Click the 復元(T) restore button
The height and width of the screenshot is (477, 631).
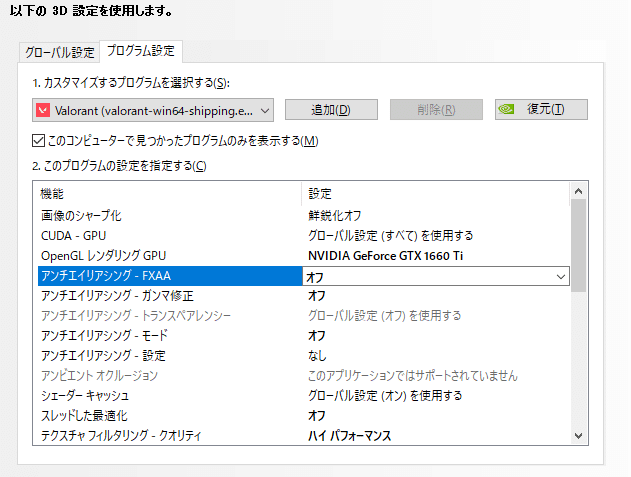click(x=541, y=109)
